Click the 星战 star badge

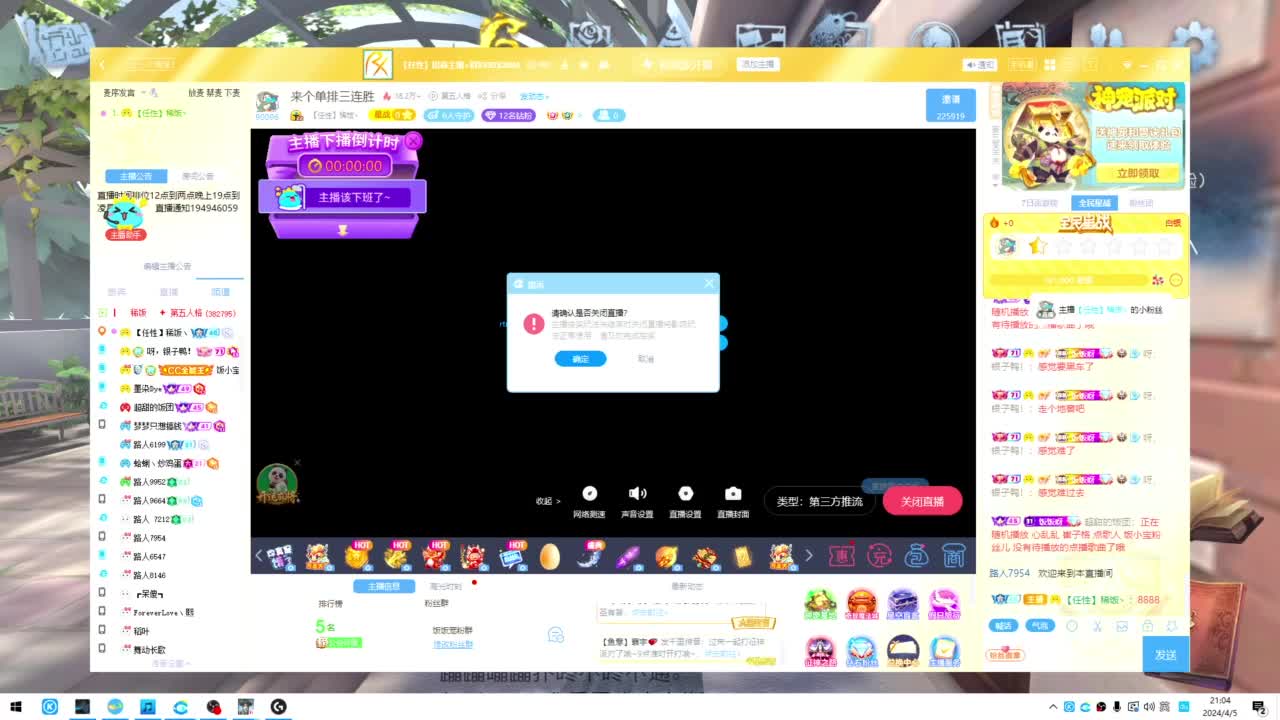(x=391, y=115)
